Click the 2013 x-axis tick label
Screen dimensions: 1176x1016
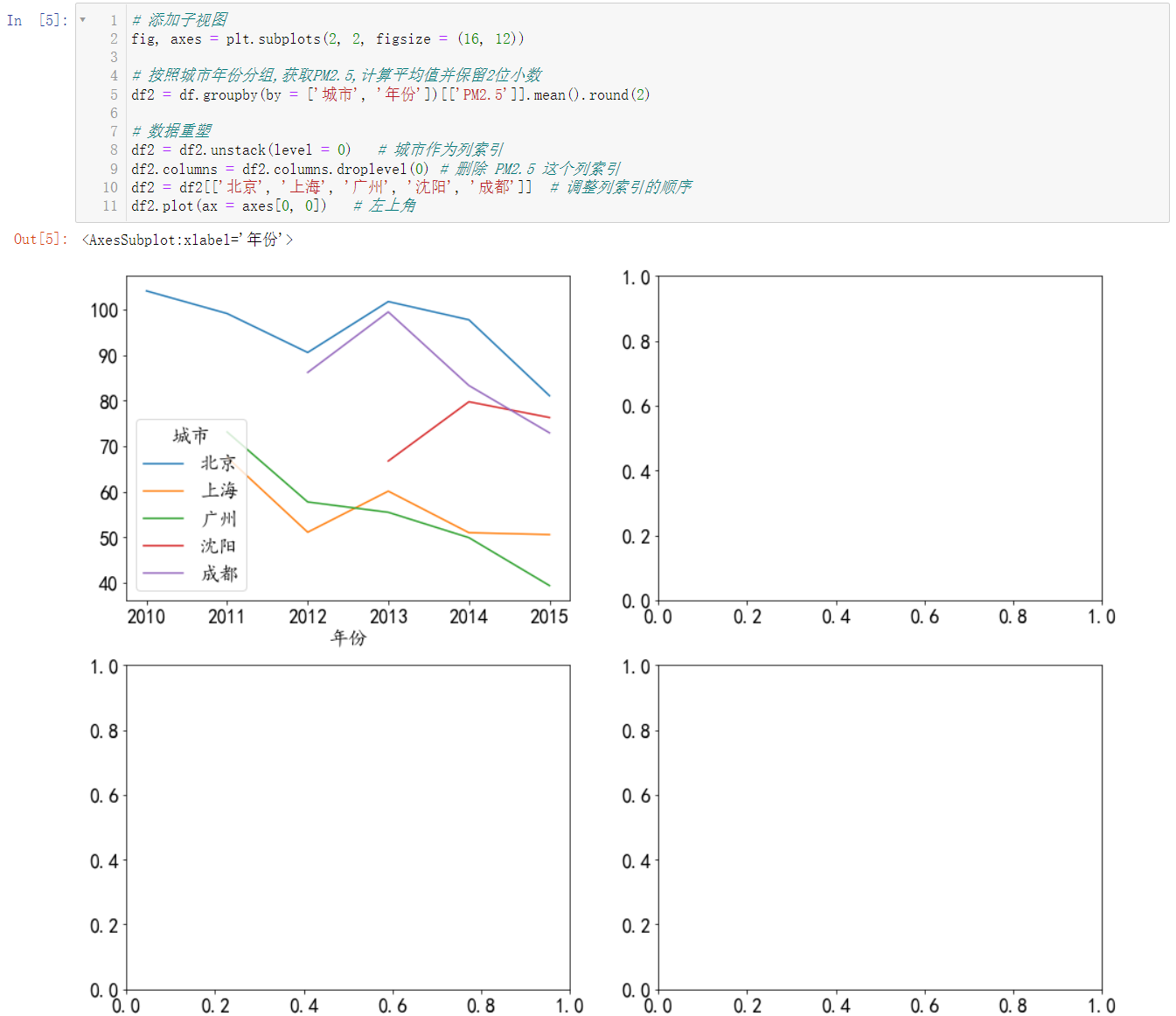coord(388,616)
